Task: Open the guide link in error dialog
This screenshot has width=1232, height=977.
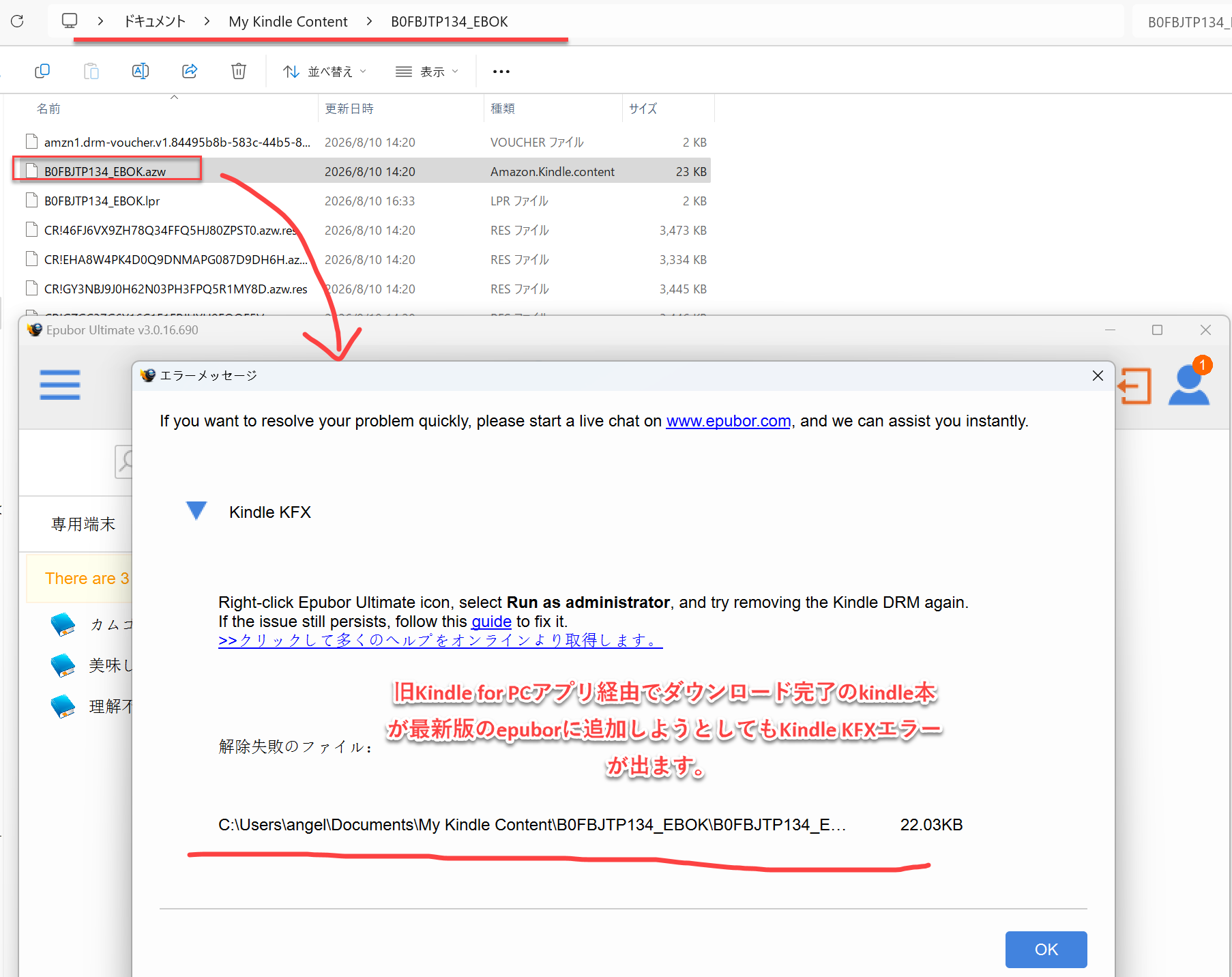Action: click(x=491, y=622)
